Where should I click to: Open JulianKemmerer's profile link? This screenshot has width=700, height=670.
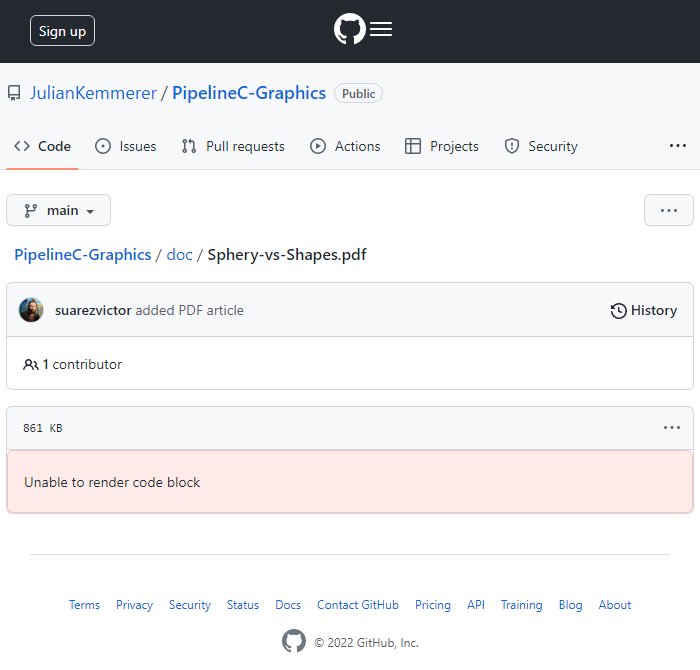93,93
